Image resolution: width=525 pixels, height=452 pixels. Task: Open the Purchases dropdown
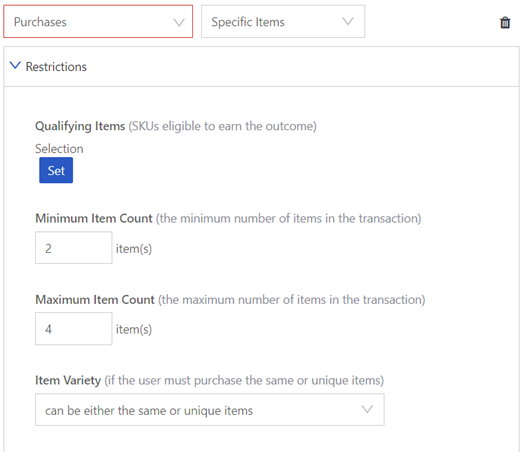point(98,21)
